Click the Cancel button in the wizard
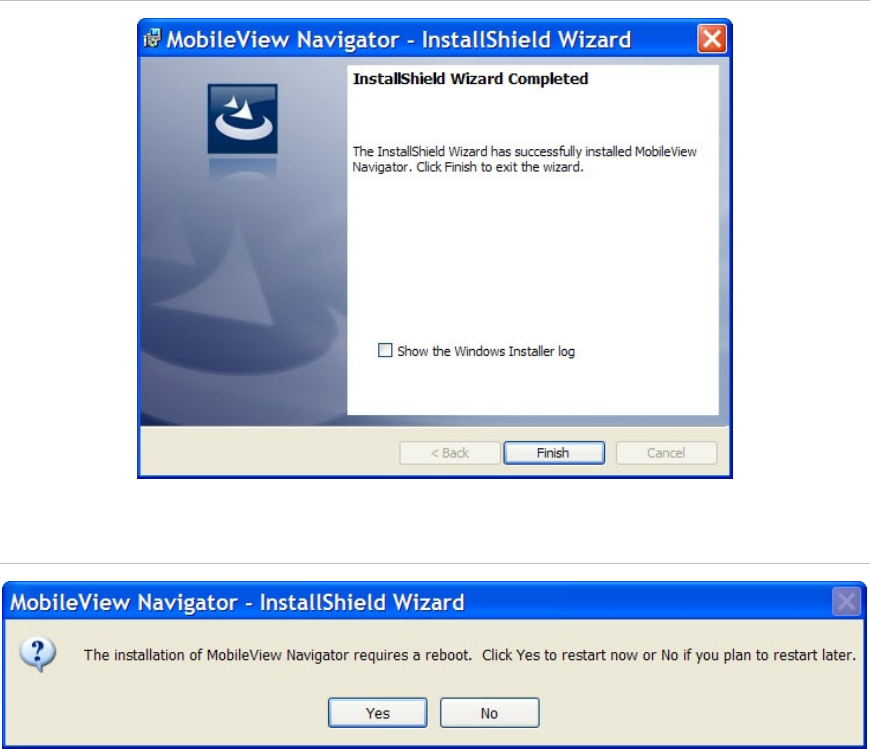 click(x=666, y=453)
